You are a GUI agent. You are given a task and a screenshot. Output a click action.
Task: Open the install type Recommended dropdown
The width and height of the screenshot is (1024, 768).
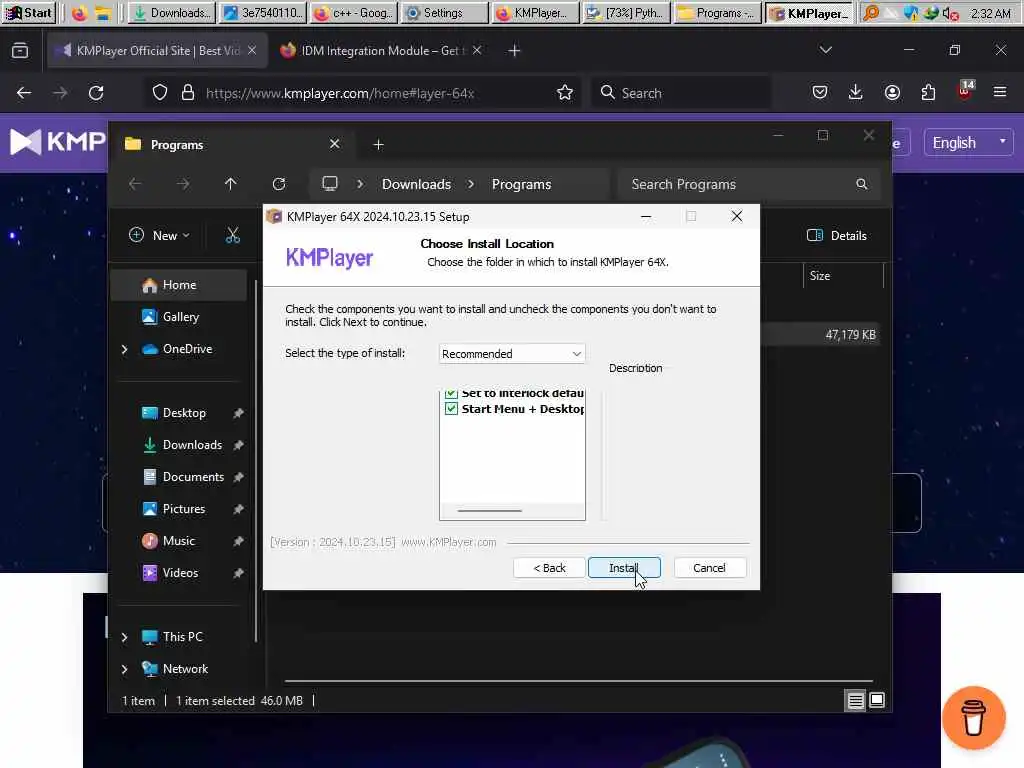click(x=512, y=353)
